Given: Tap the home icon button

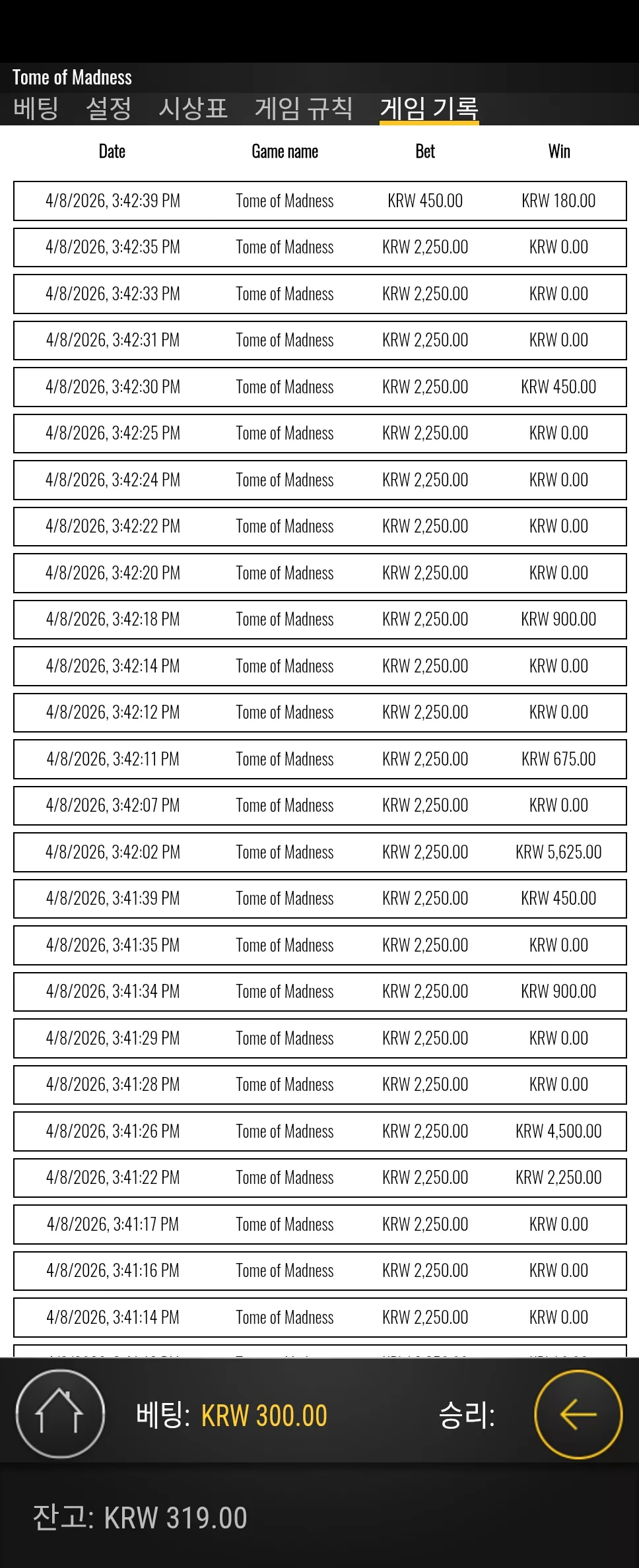Looking at the screenshot, I should (x=60, y=1414).
